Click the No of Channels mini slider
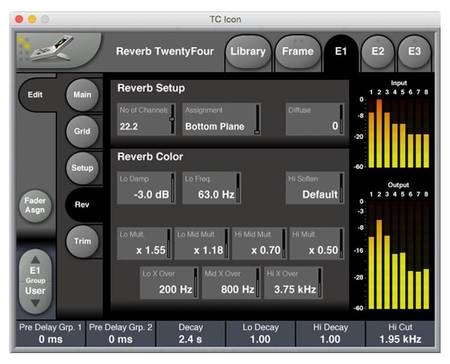 pos(172,119)
